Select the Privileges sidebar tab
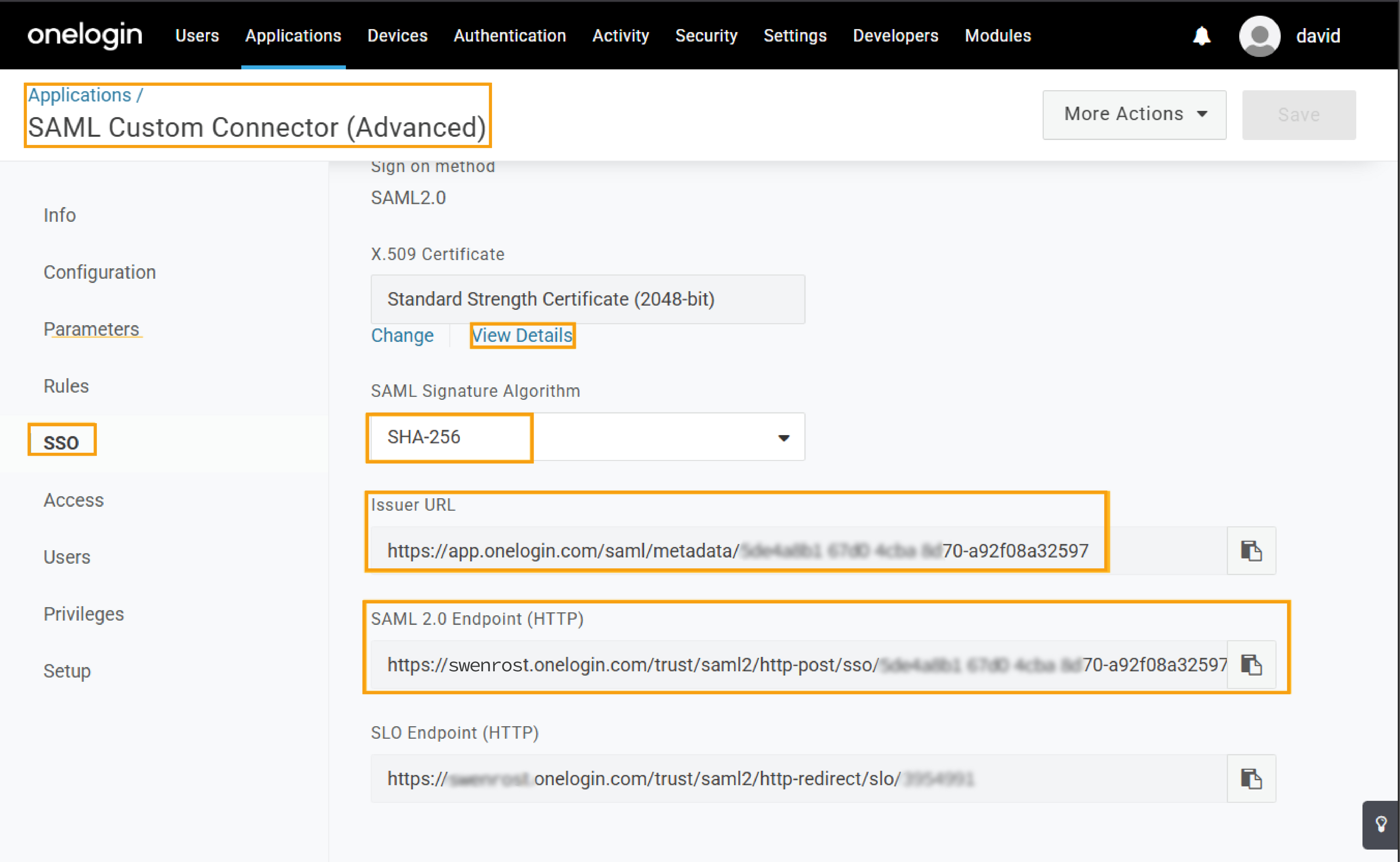This screenshot has width=1400, height=862. click(x=84, y=614)
